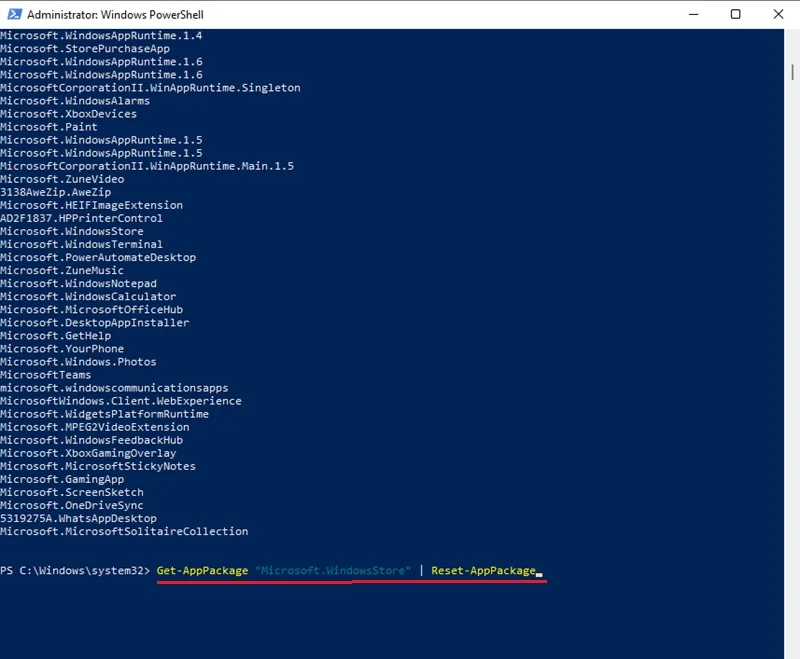The image size is (800, 659).
Task: Click the "Microsoft.WindowsStore" string argument
Action: pos(333,570)
